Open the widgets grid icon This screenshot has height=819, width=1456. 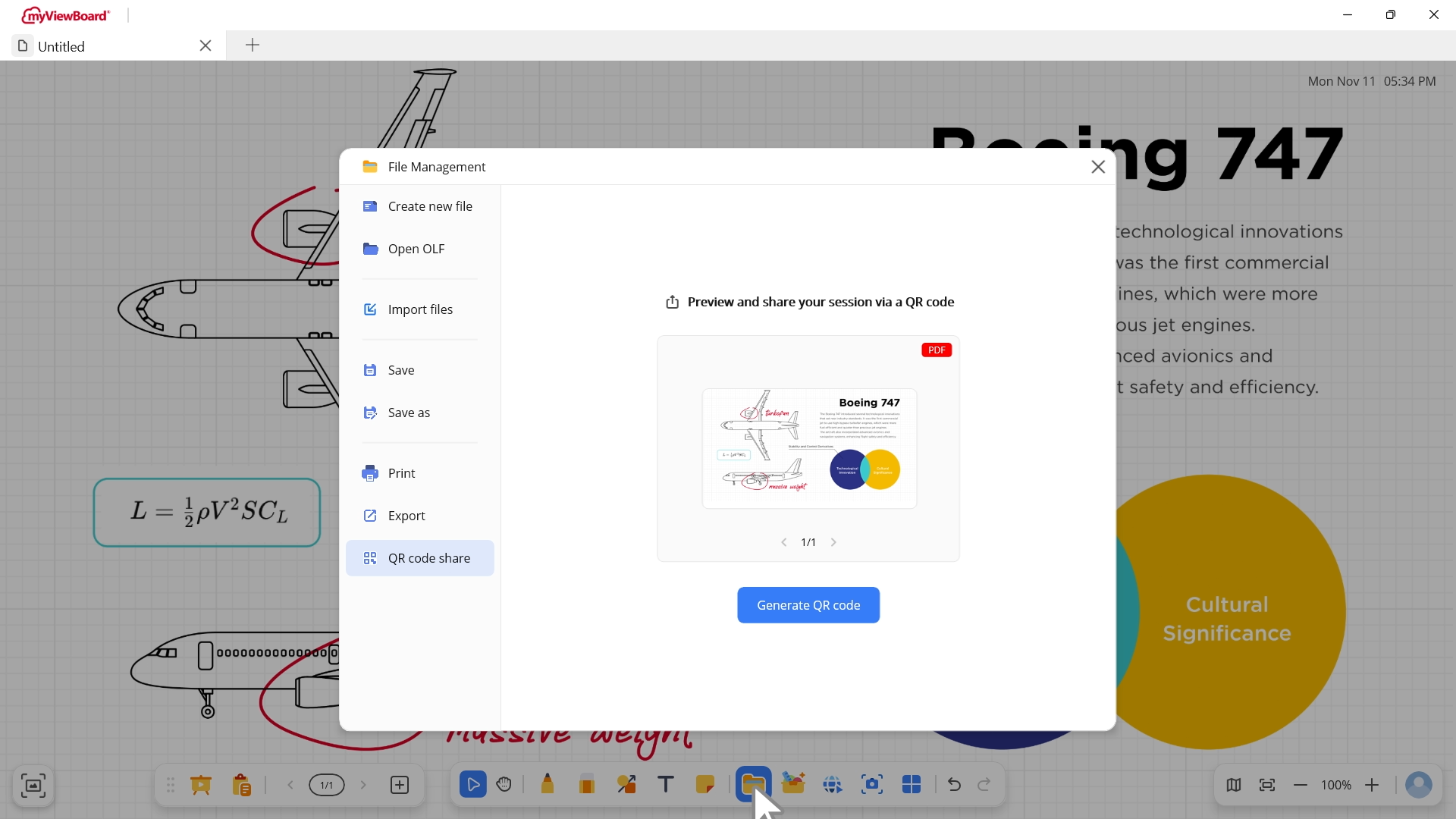coord(912,785)
